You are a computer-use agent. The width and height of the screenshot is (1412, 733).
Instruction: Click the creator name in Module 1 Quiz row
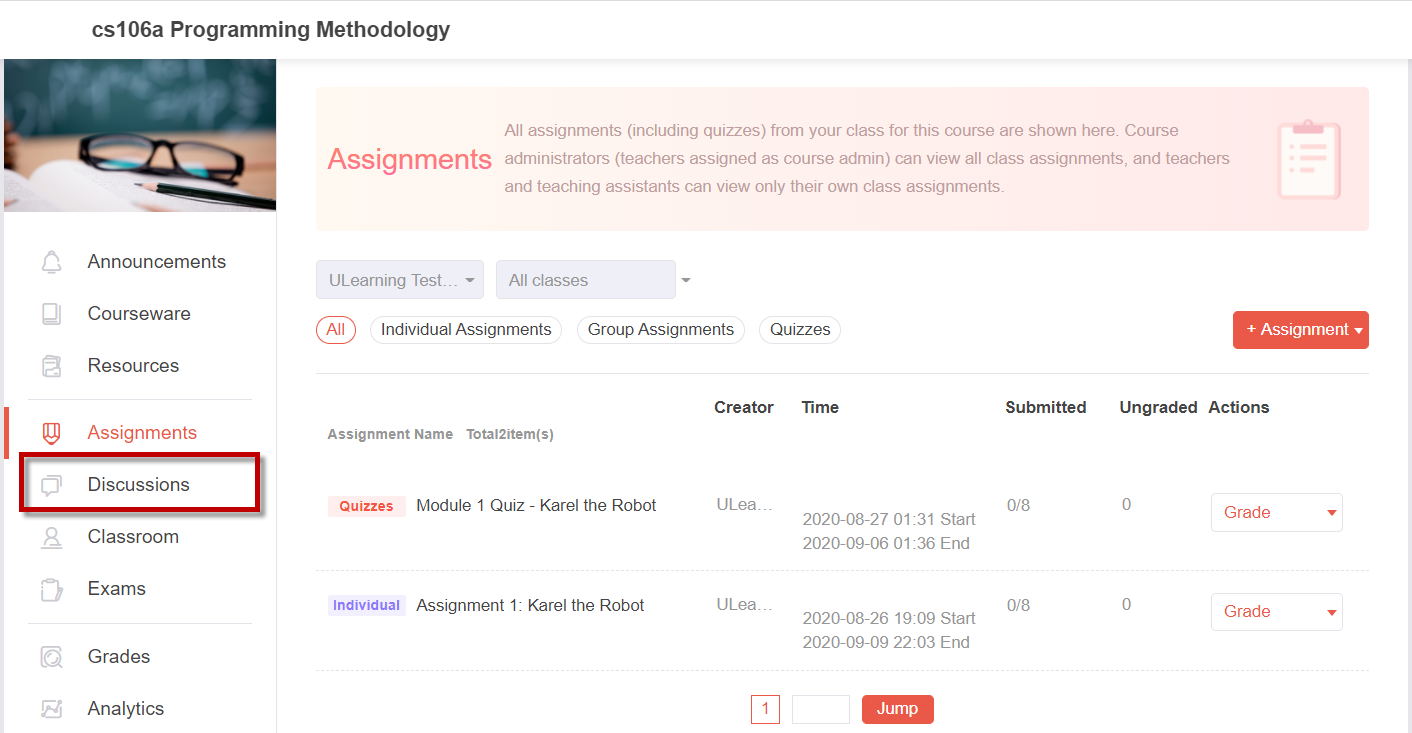pyautogui.click(x=745, y=505)
